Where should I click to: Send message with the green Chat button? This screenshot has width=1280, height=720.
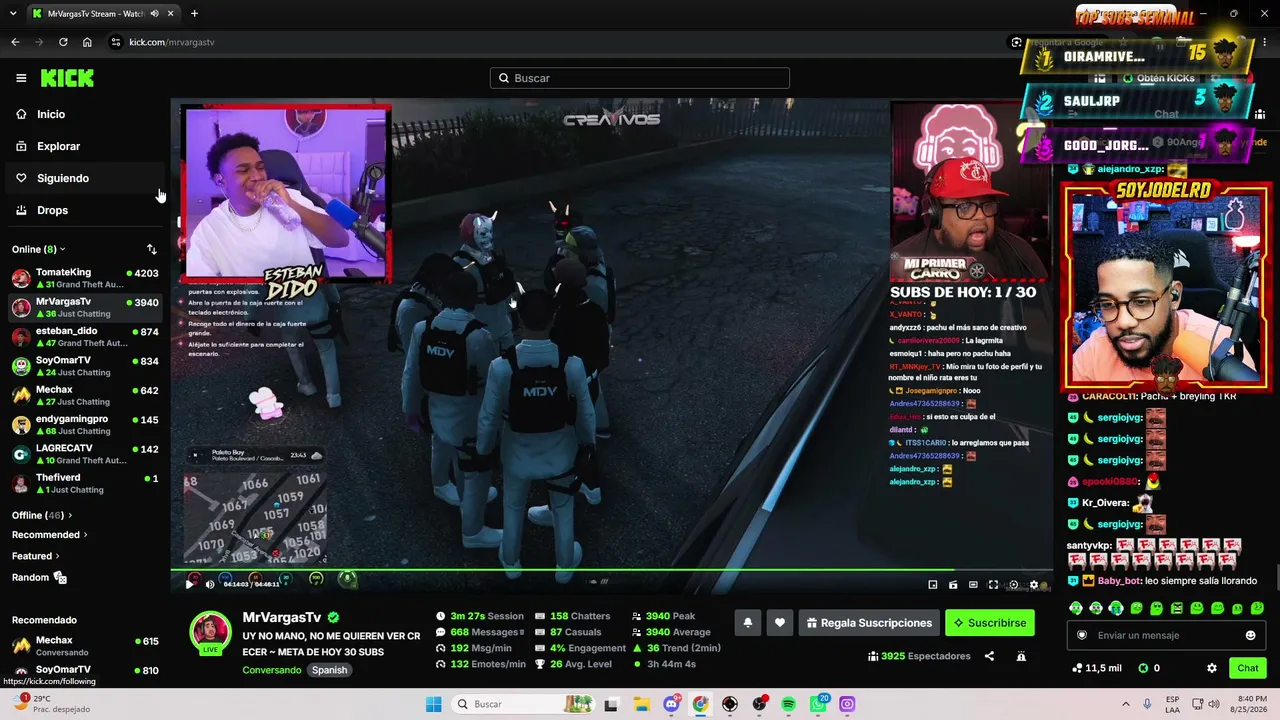click(1248, 668)
